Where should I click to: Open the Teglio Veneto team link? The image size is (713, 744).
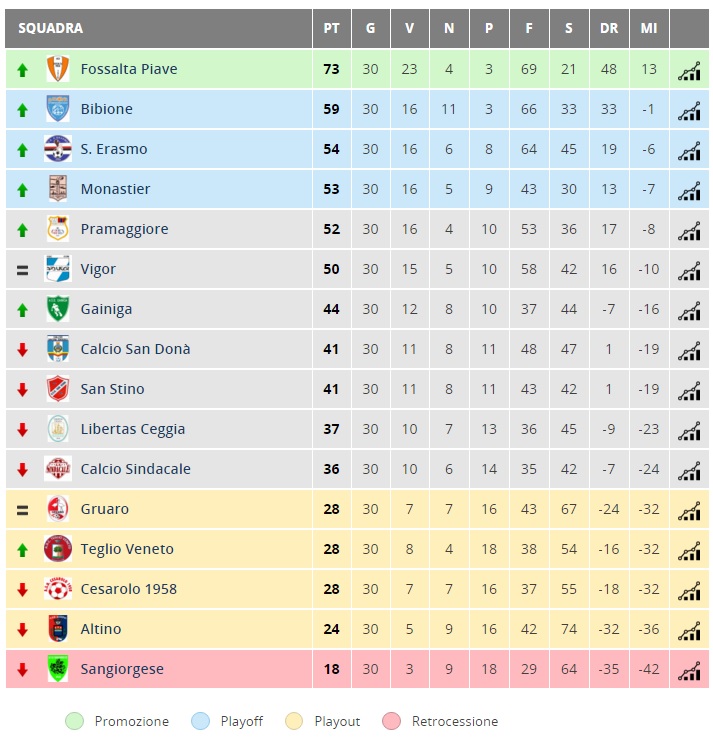click(x=127, y=549)
